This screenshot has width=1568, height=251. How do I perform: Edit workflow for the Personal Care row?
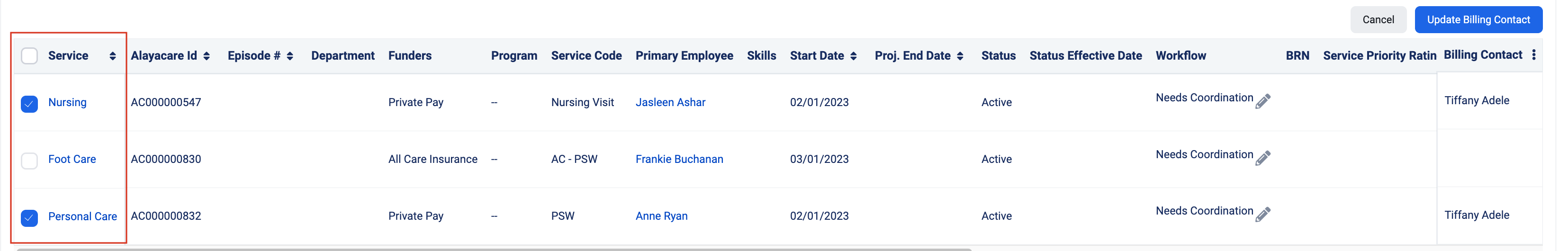[x=1263, y=214]
